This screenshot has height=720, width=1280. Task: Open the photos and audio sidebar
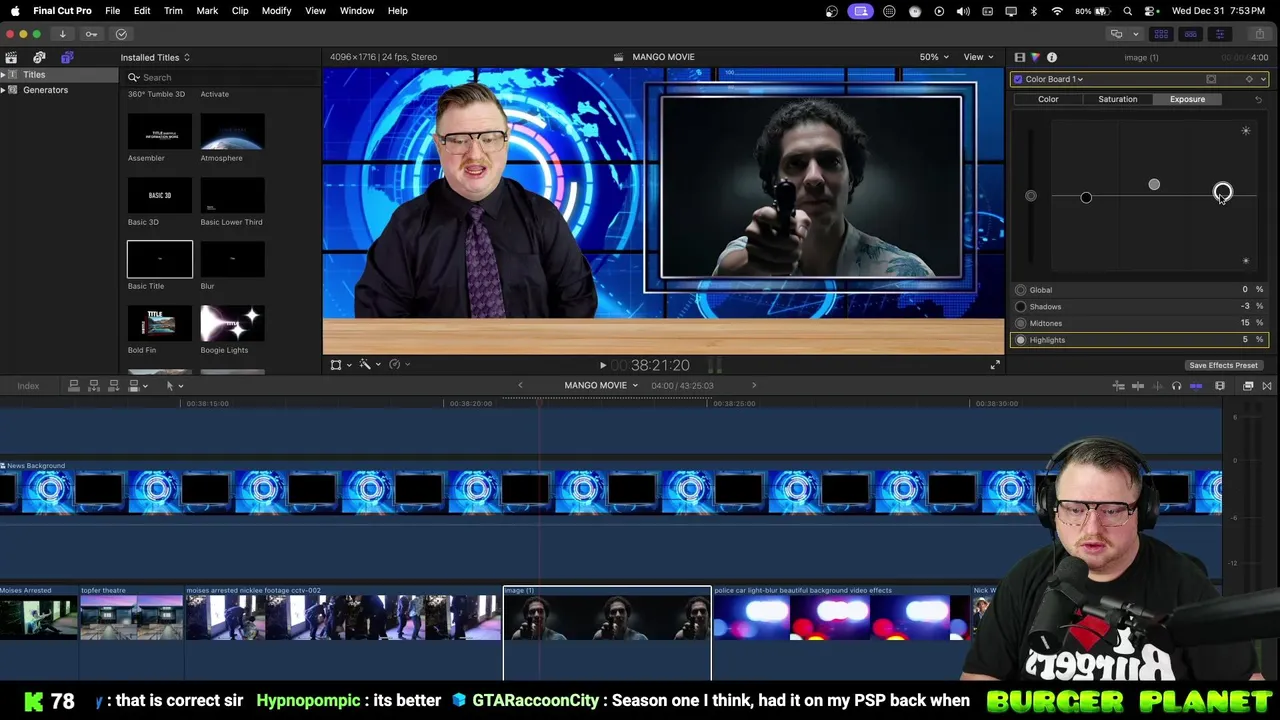[x=39, y=57]
